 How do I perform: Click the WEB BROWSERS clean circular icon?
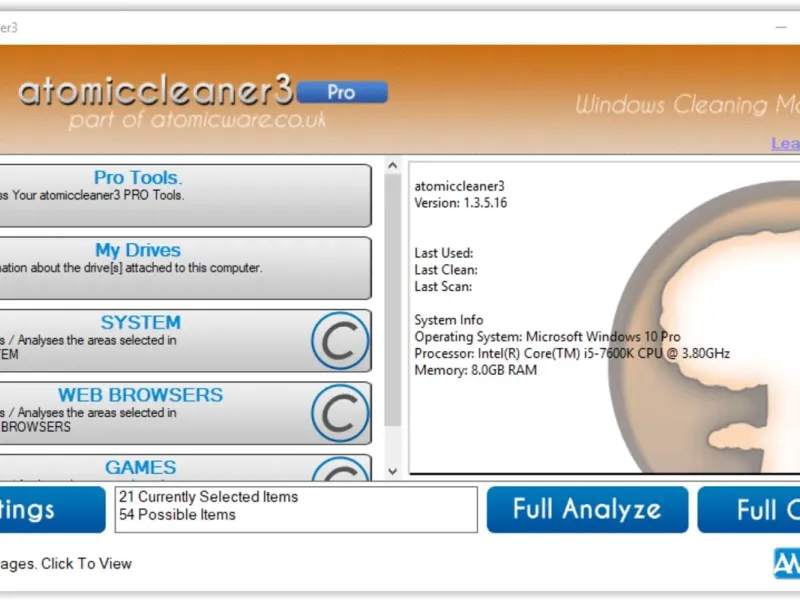[x=340, y=413]
